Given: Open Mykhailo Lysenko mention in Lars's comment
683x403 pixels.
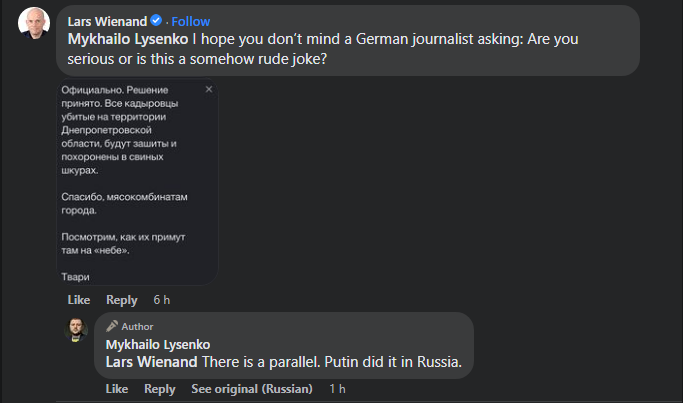Looking at the screenshot, I should tap(124, 39).
